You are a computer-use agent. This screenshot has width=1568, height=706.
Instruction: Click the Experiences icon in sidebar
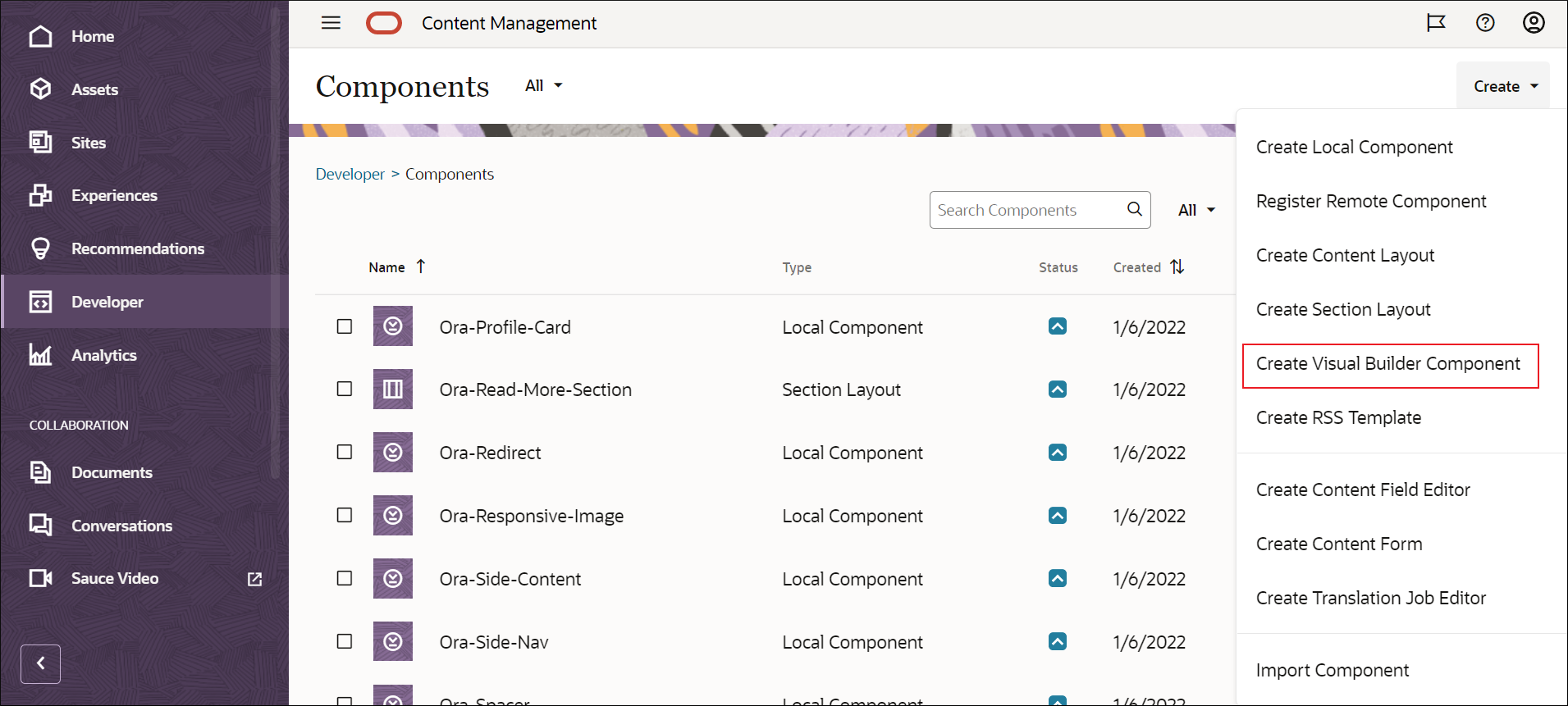point(41,195)
